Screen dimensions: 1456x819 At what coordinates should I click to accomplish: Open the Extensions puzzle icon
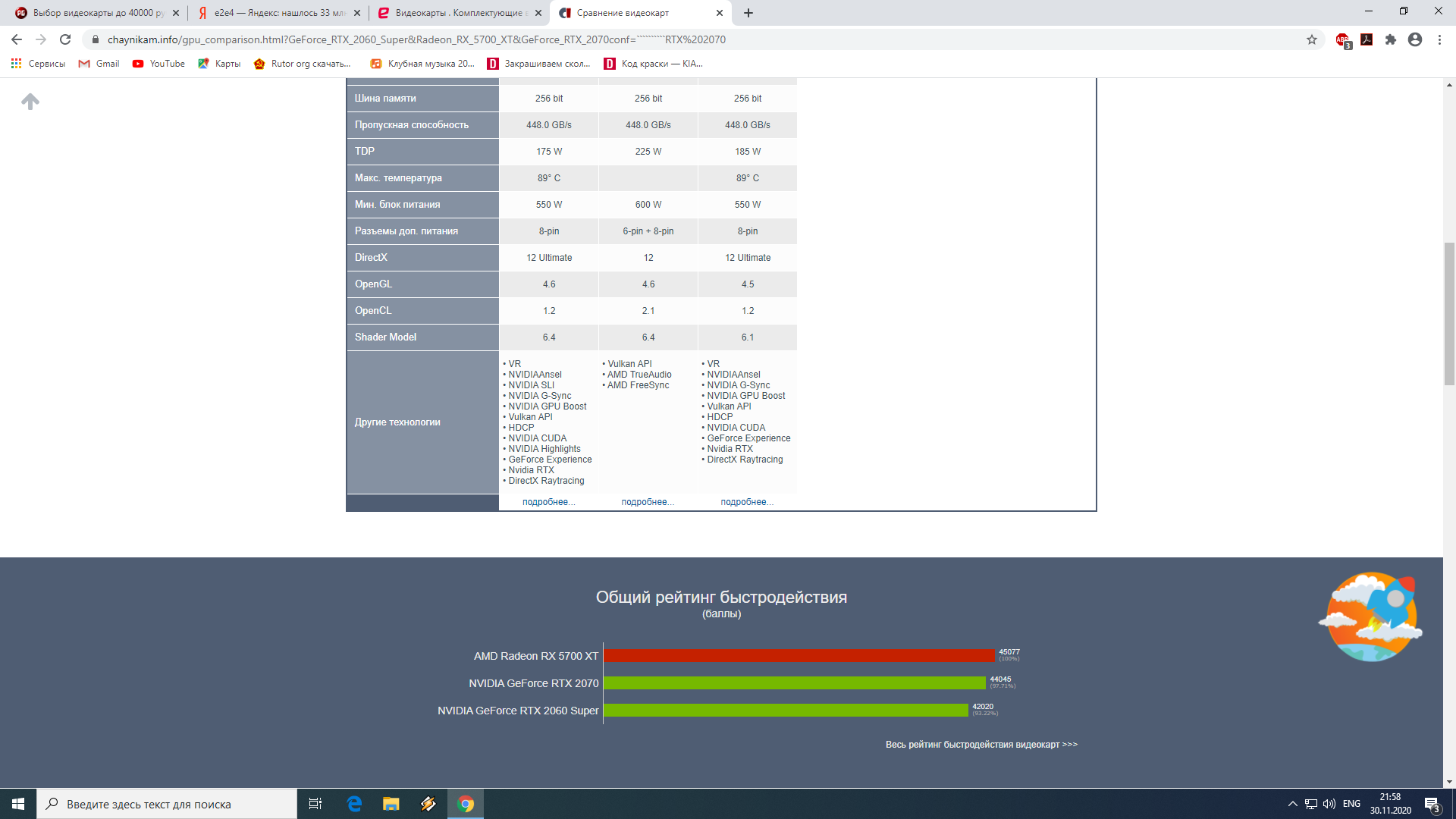tap(1391, 39)
